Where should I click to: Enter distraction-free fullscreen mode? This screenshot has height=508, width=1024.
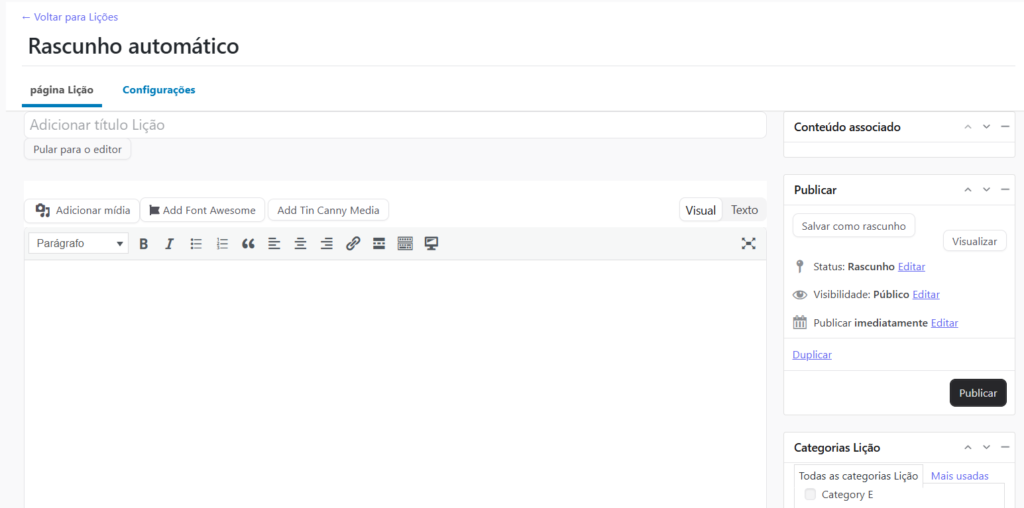pyautogui.click(x=748, y=243)
